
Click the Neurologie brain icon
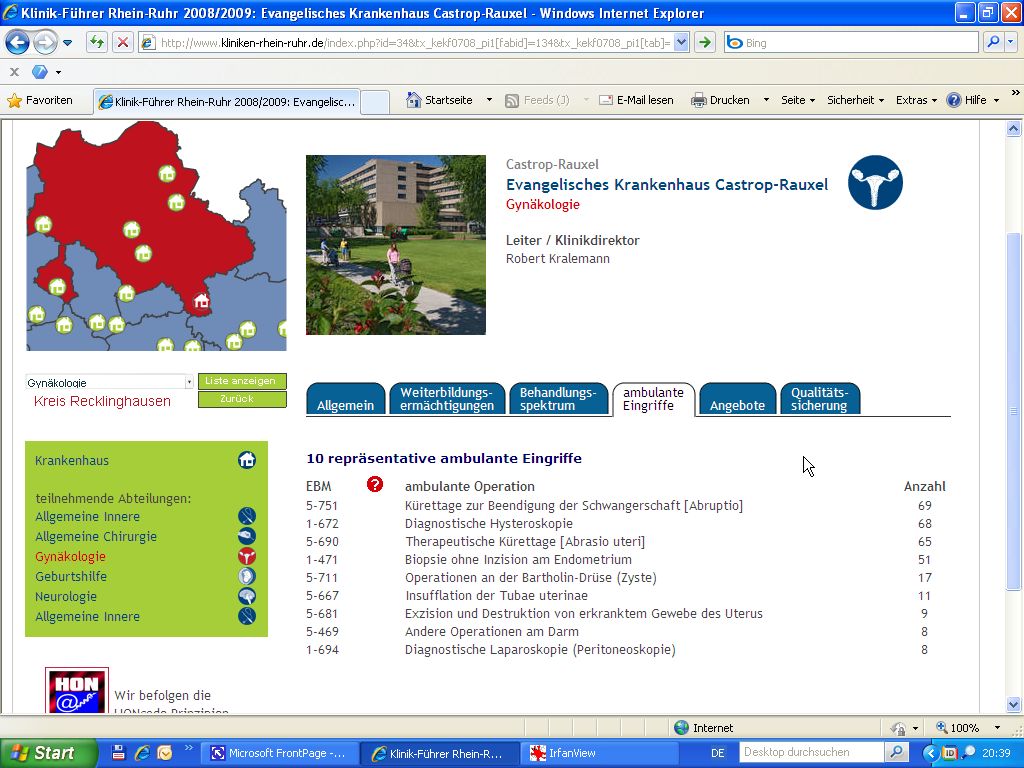247,596
